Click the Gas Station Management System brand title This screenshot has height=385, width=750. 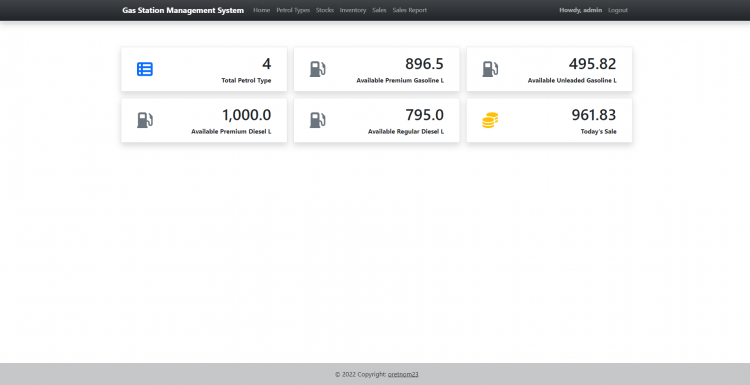click(183, 10)
